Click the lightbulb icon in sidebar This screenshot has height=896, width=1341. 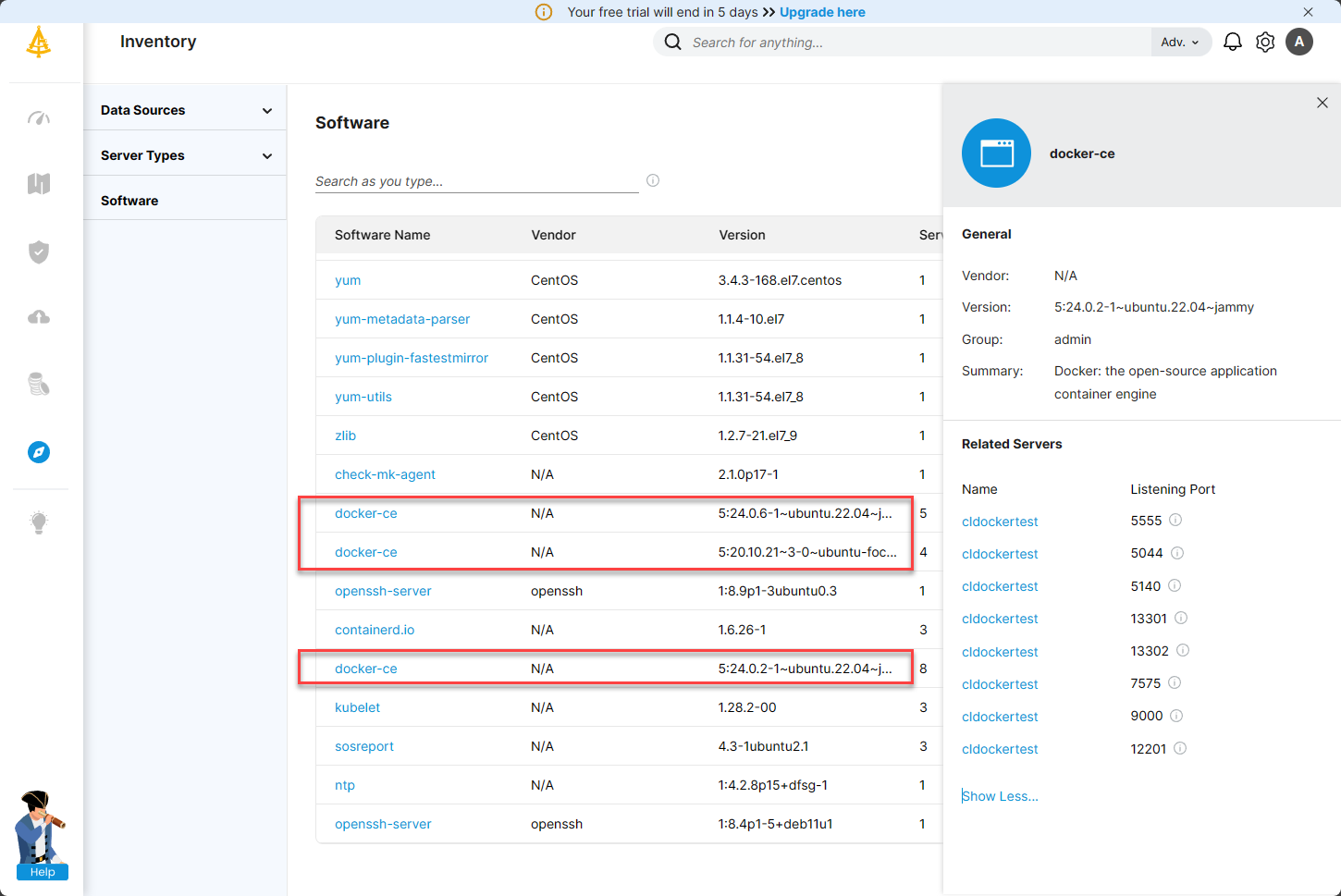click(39, 522)
